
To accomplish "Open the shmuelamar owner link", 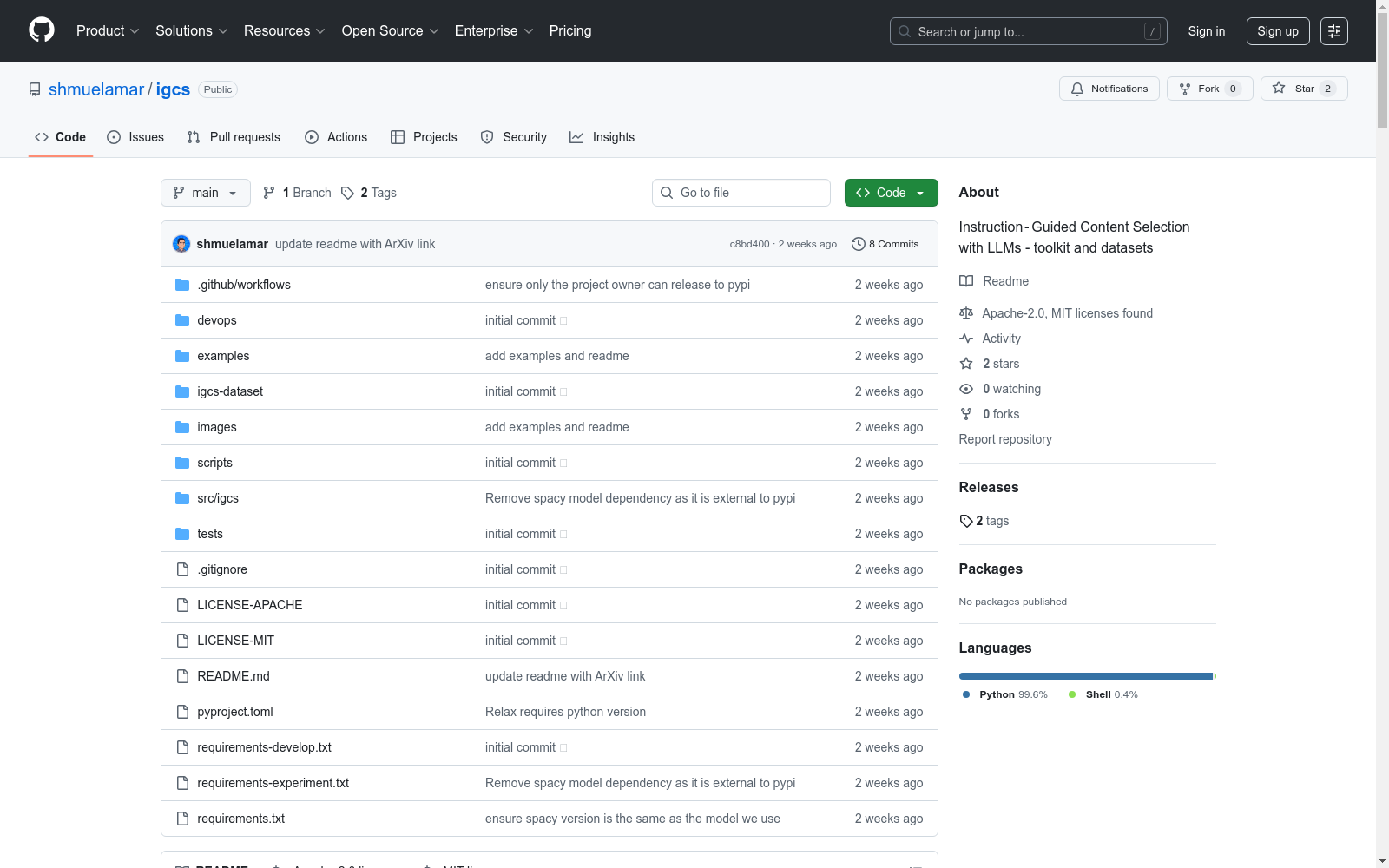I will [x=96, y=89].
